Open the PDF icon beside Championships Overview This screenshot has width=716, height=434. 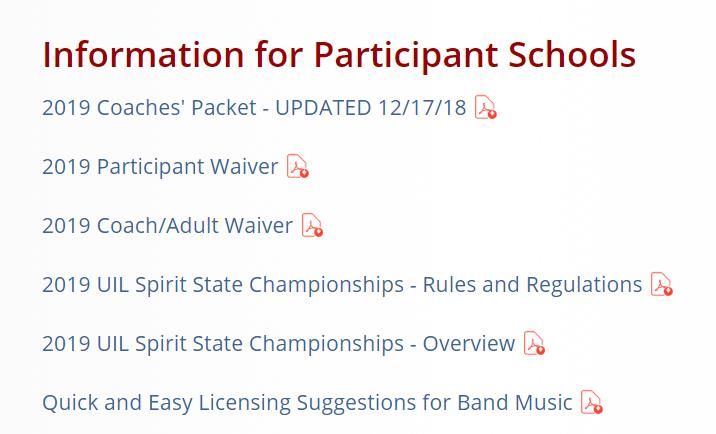[534, 343]
